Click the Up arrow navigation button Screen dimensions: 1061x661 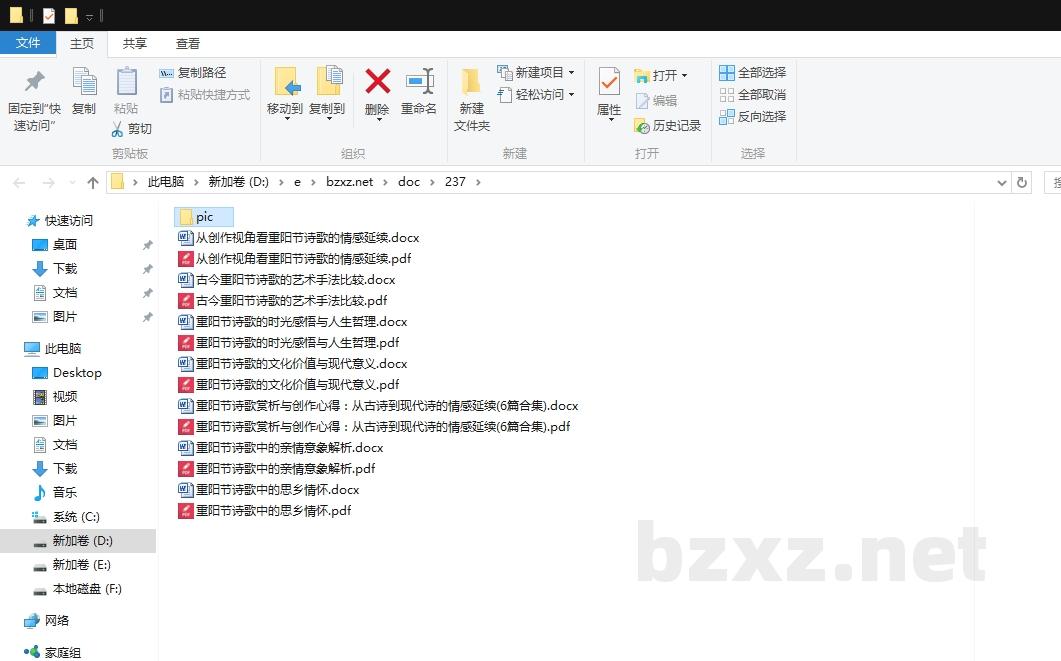[x=93, y=182]
